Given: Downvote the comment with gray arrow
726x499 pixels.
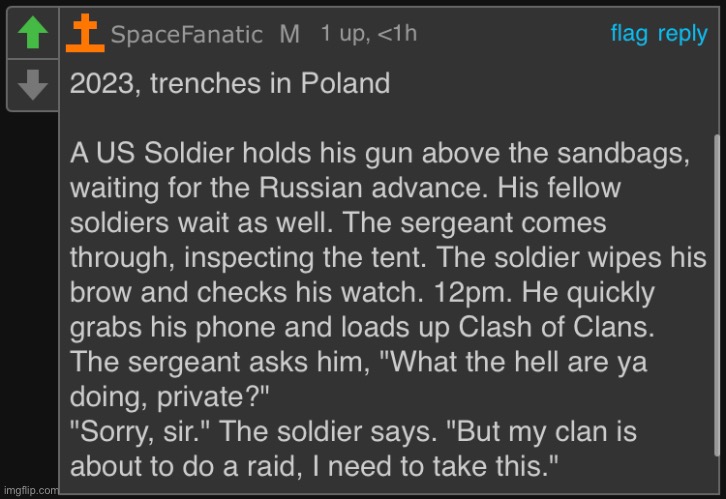Looking at the screenshot, I should pos(32,85).
